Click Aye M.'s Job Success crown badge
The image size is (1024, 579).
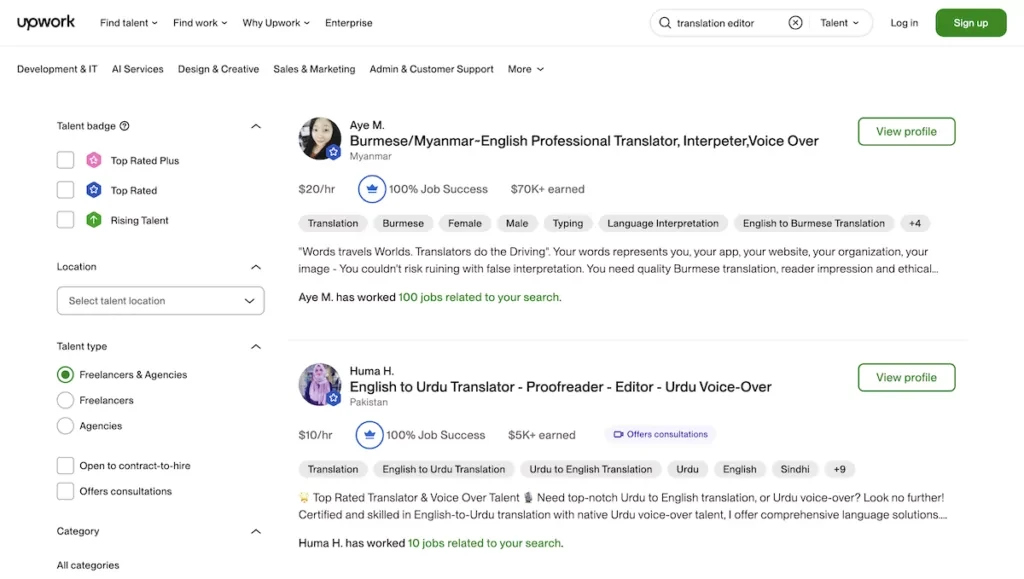372,189
